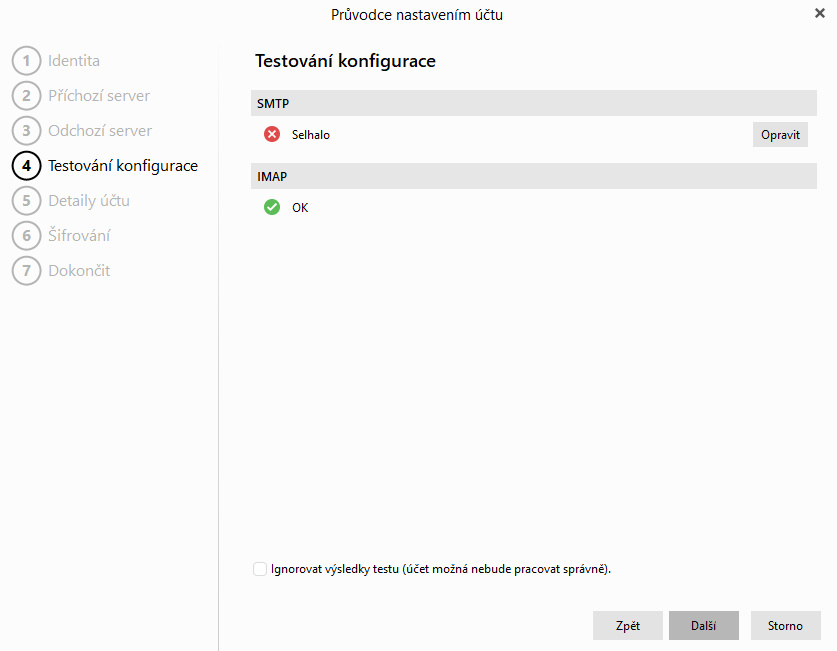Close the account setup wizard window

[820, 14]
